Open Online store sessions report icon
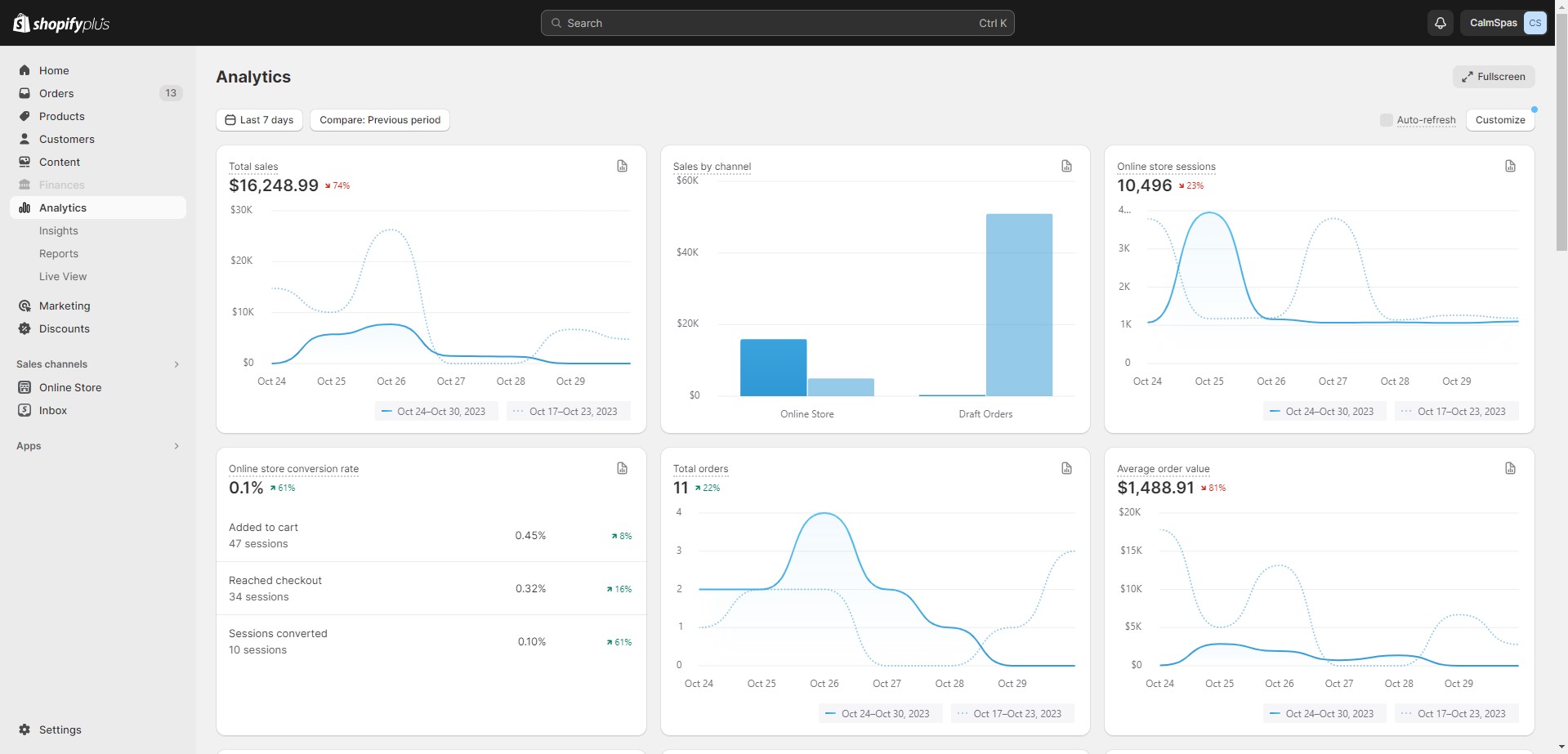This screenshot has width=1568, height=754. pos(1510,166)
